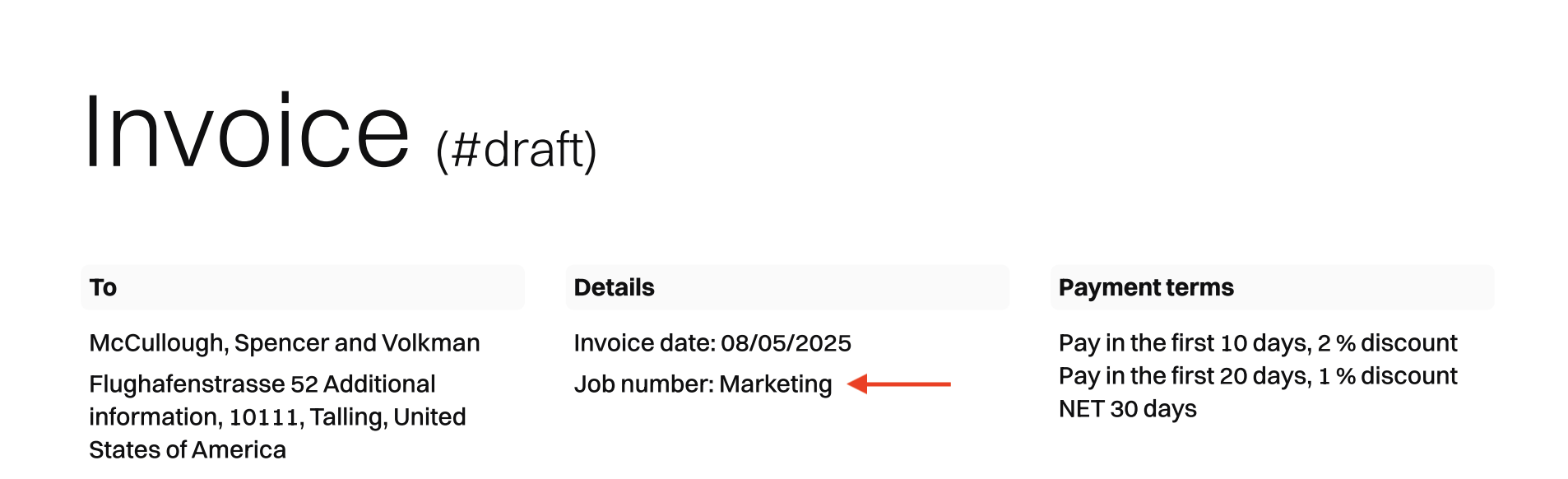Select the Details section header

click(614, 287)
